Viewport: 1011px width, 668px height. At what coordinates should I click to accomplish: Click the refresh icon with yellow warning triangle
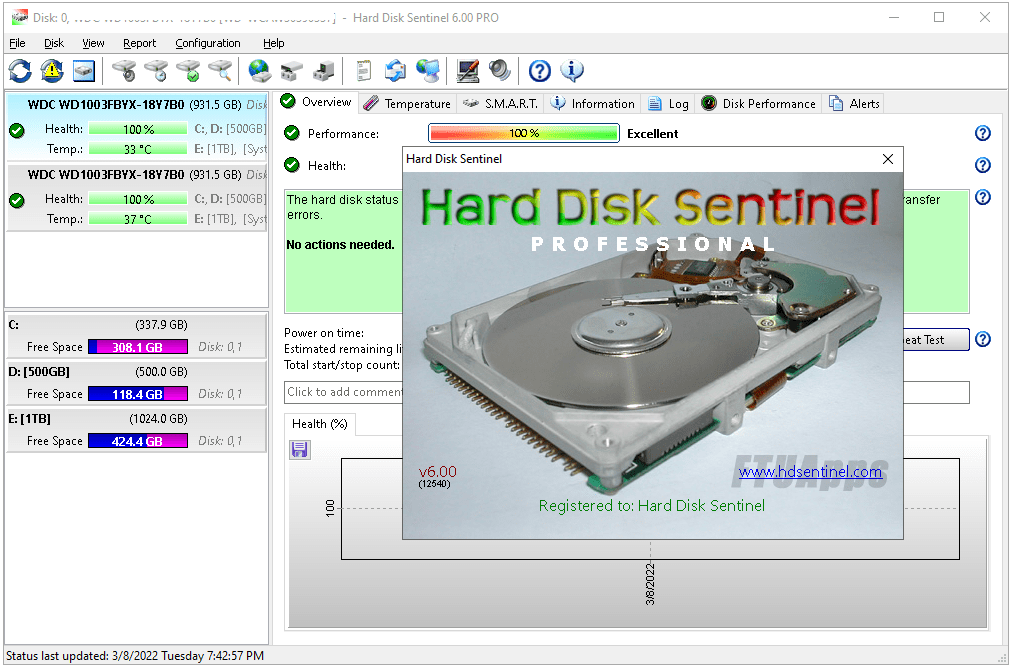click(52, 71)
